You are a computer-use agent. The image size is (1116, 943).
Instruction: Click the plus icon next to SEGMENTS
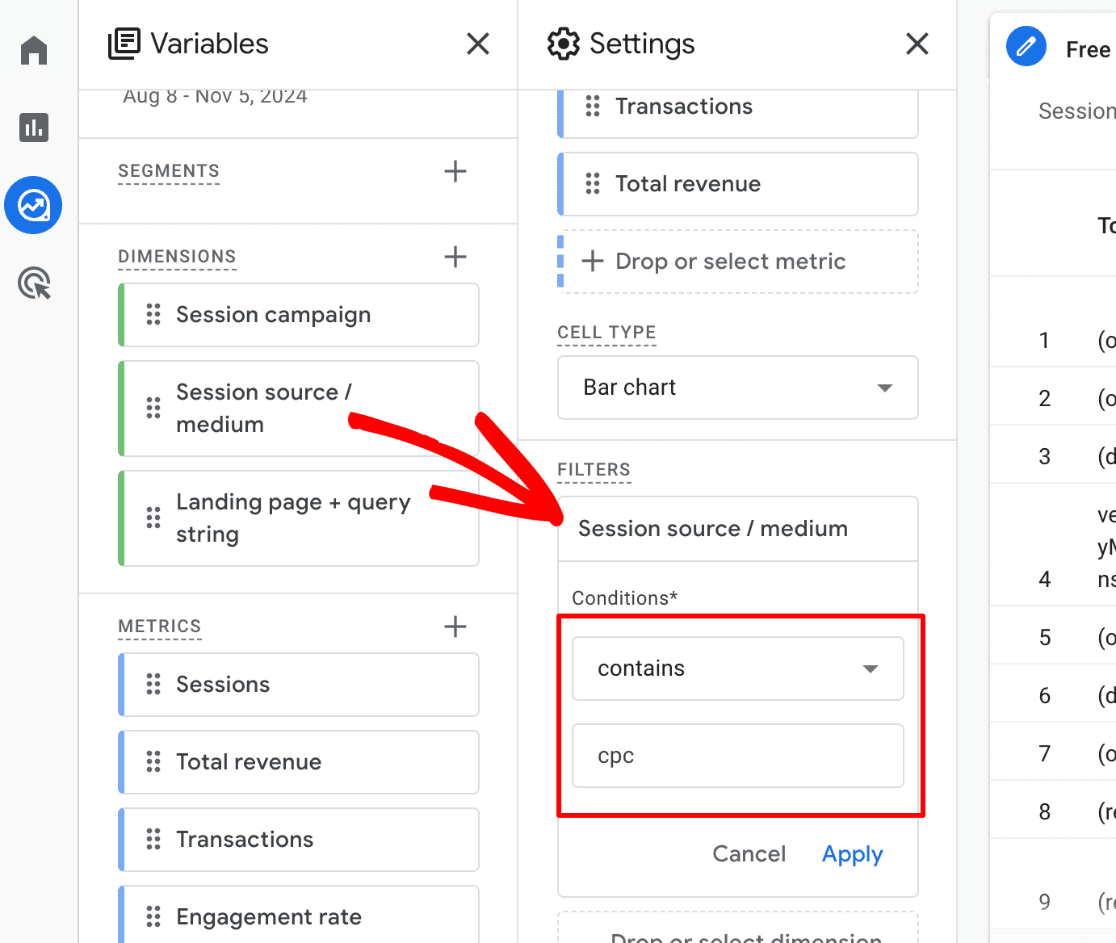coord(455,171)
